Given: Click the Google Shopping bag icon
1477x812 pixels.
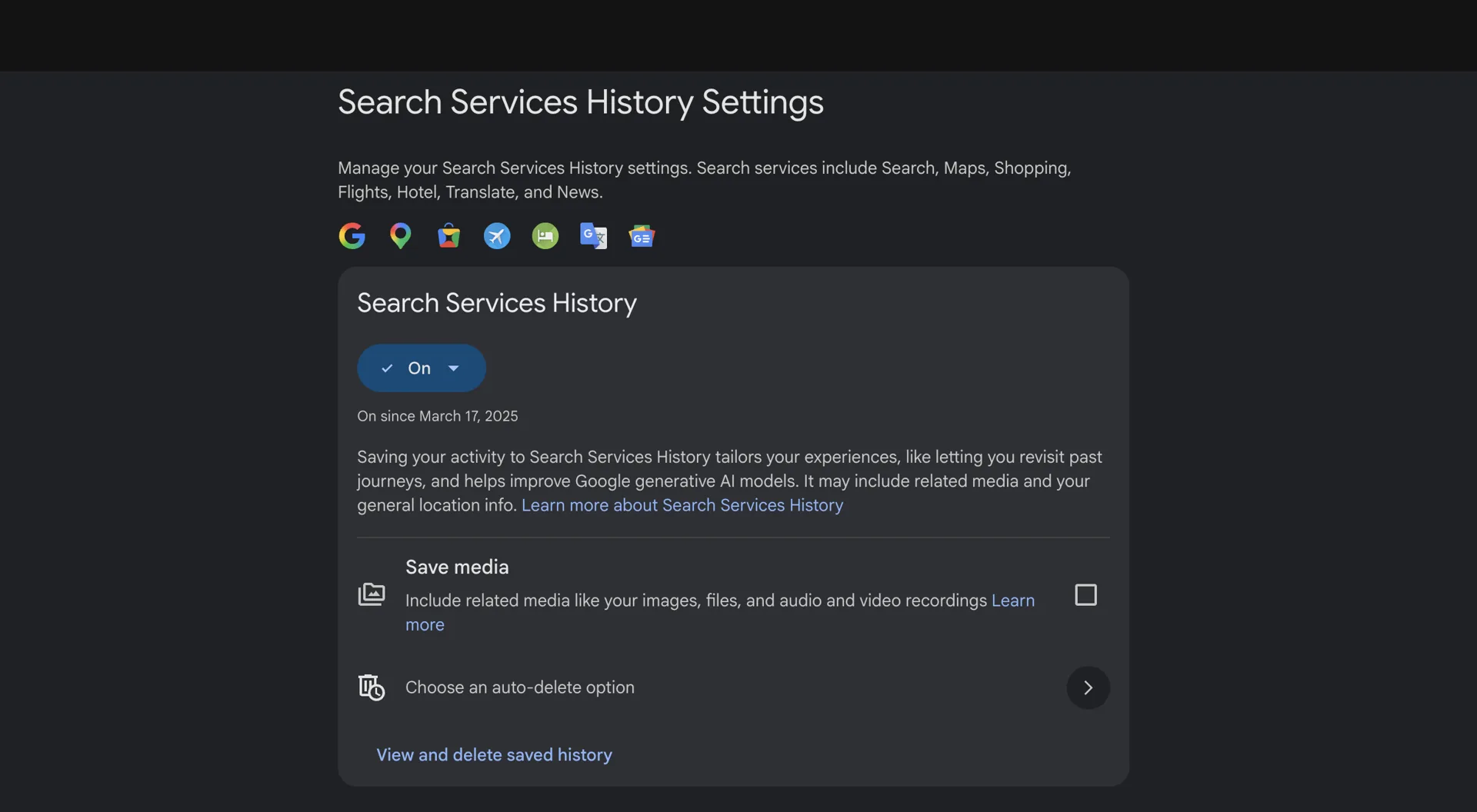Looking at the screenshot, I should 448,236.
